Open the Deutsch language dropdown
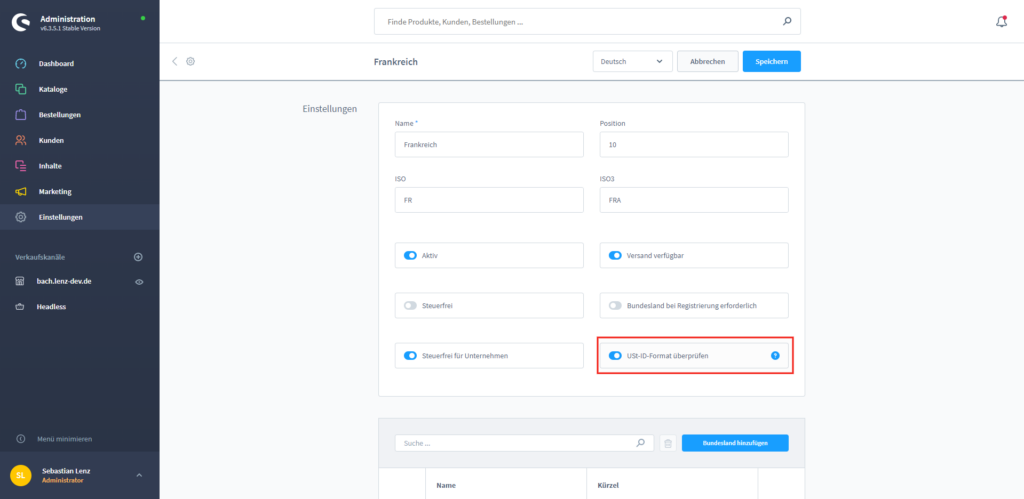This screenshot has height=499, width=1024. pyautogui.click(x=632, y=61)
